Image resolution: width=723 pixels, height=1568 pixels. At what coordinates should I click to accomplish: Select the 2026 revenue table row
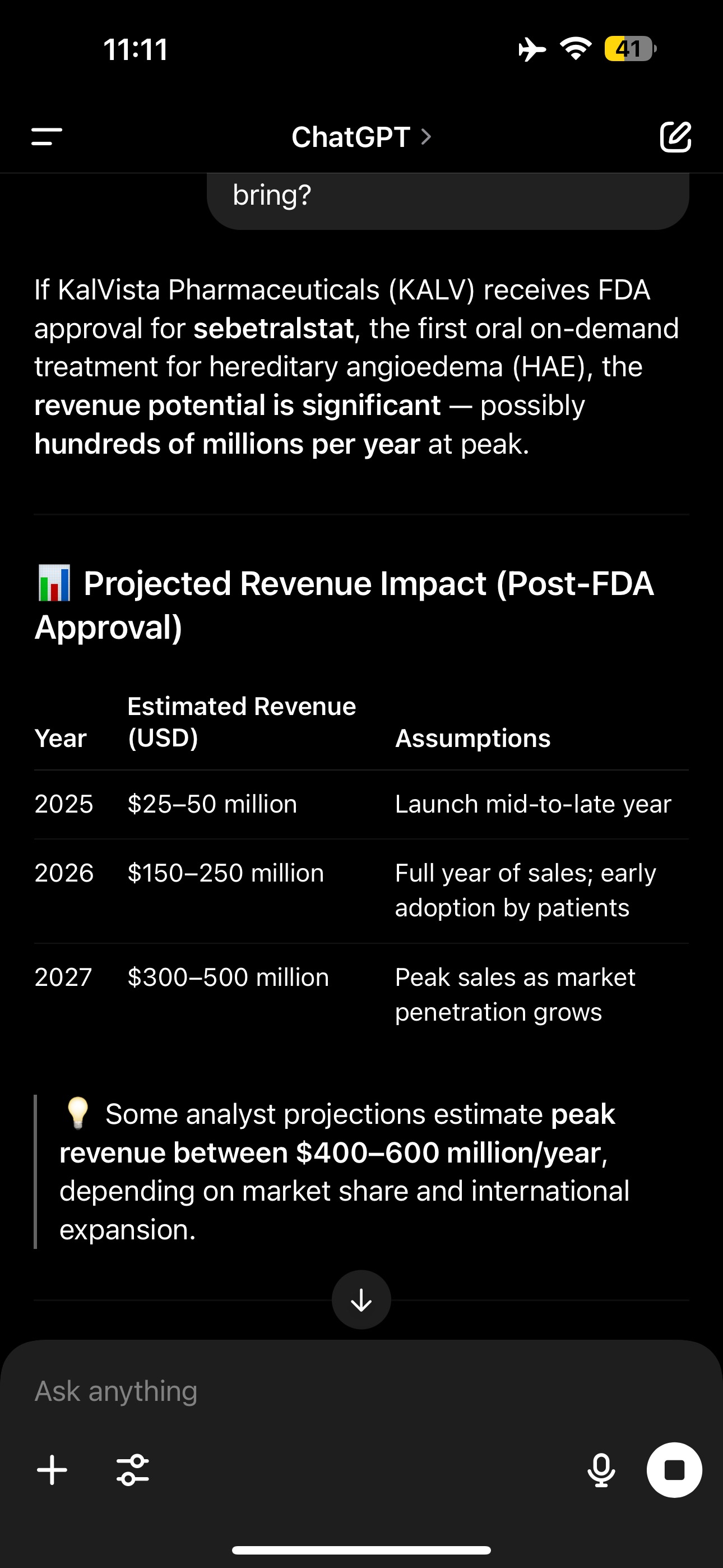coord(361,891)
